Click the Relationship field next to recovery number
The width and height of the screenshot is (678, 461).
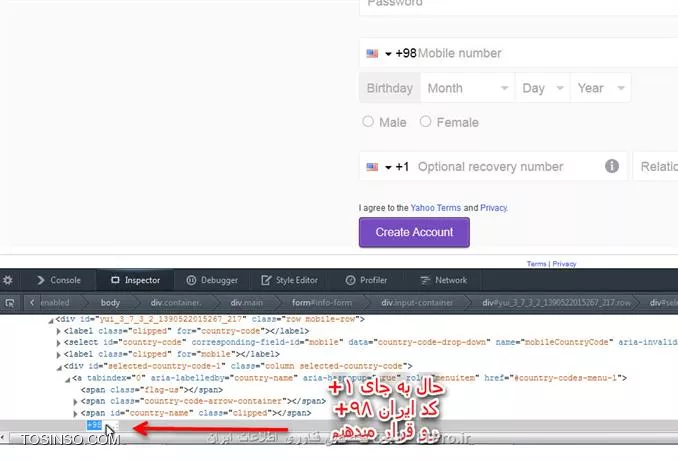pyautogui.click(x=656, y=166)
